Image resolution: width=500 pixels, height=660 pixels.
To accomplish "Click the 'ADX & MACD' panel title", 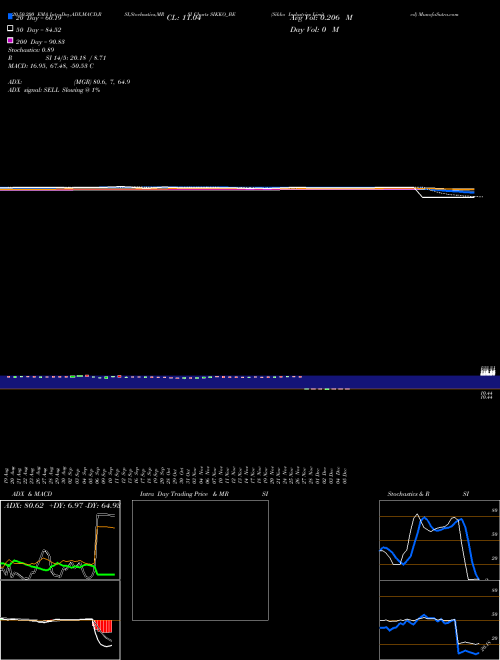I will tap(32, 494).
